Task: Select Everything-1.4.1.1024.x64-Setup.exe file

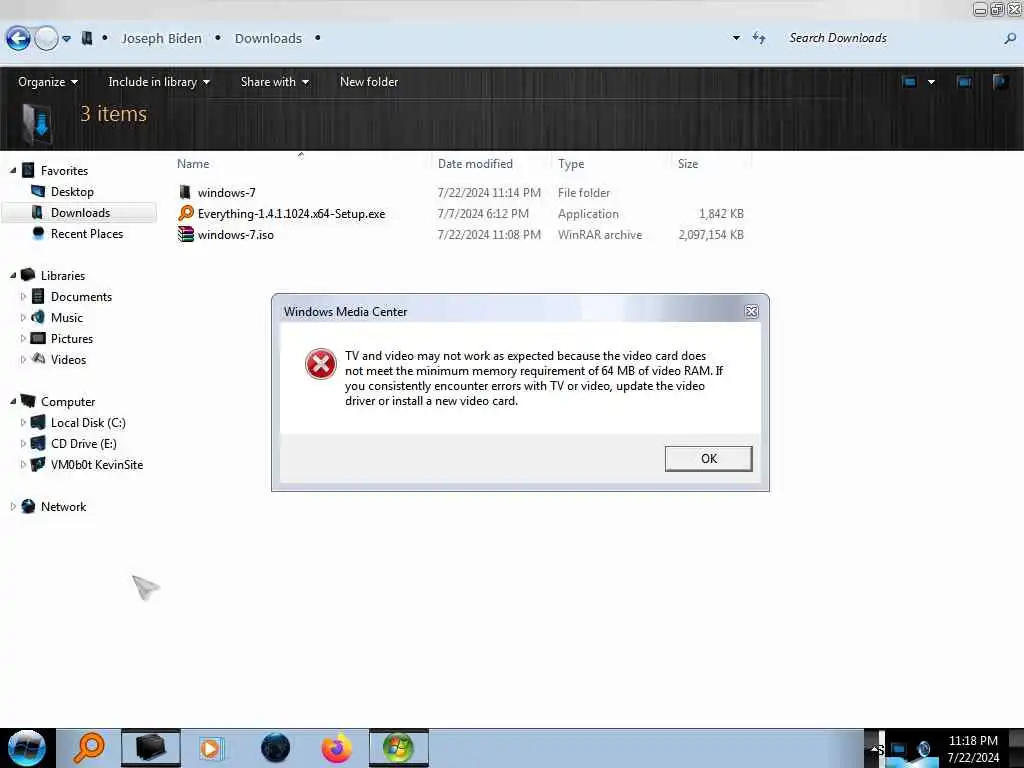Action: [x=291, y=214]
